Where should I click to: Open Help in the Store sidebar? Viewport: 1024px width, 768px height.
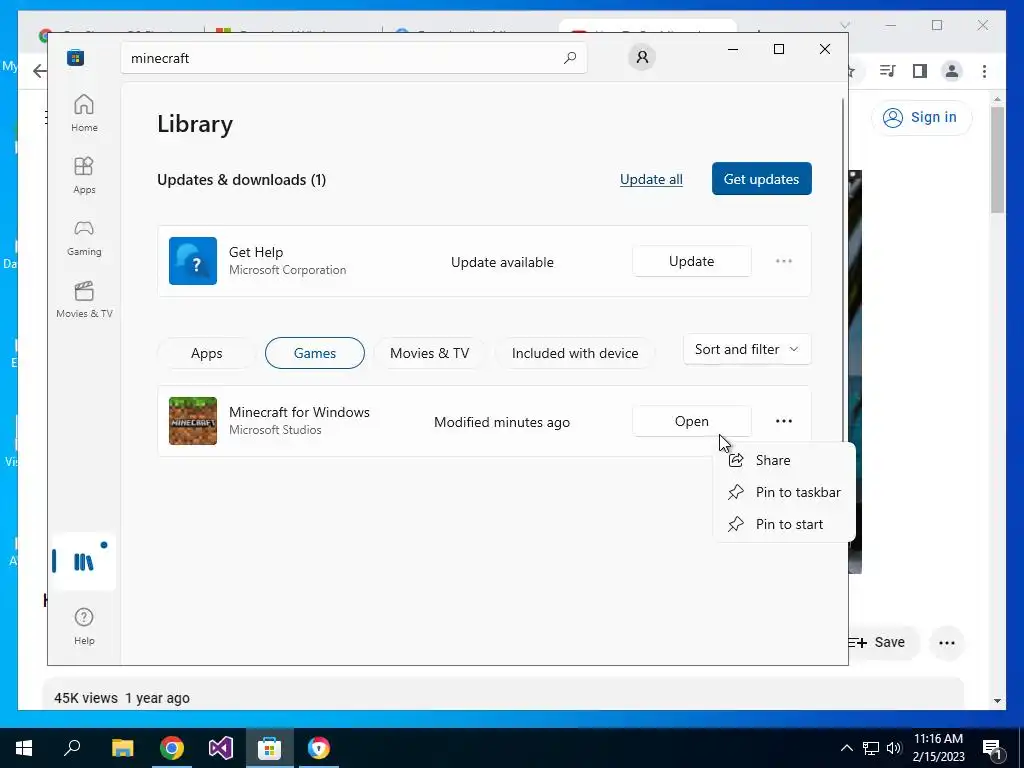pyautogui.click(x=84, y=626)
